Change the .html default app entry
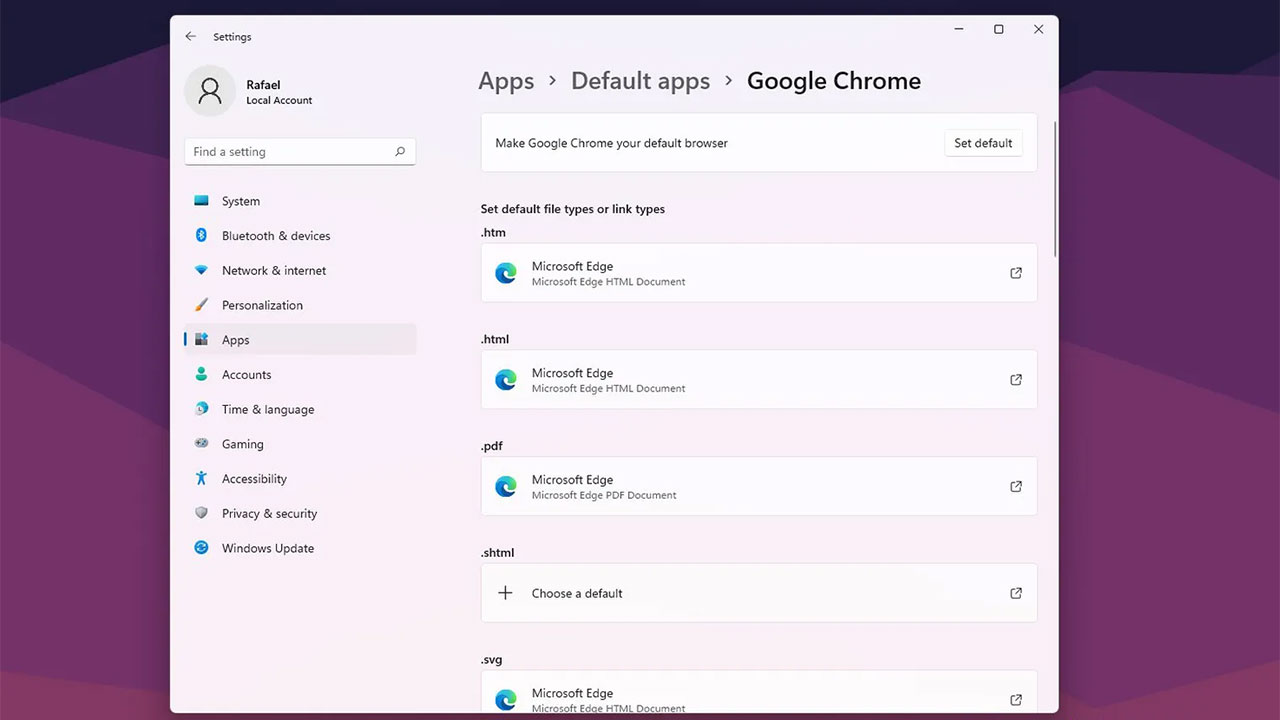Screen dimensions: 1280x720 (x=759, y=380)
